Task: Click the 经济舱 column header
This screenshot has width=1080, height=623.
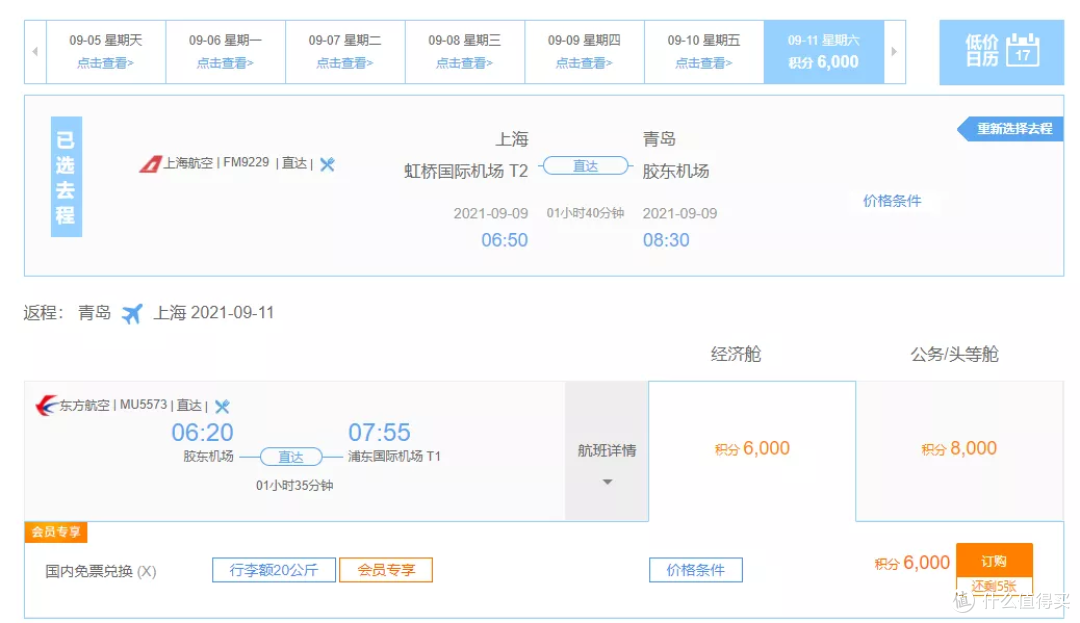Action: tap(736, 355)
